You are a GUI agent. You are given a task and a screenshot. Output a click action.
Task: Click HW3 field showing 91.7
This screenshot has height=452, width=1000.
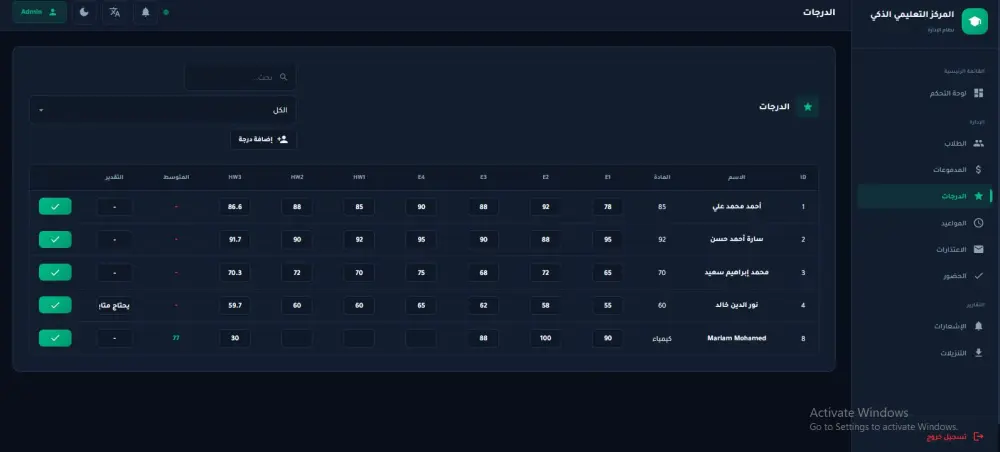click(x=235, y=240)
